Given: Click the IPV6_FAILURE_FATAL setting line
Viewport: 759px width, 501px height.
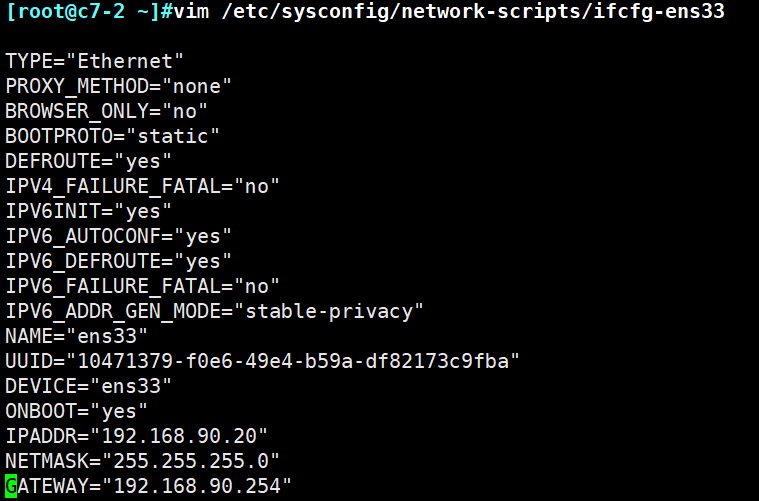Looking at the screenshot, I should pos(142,286).
